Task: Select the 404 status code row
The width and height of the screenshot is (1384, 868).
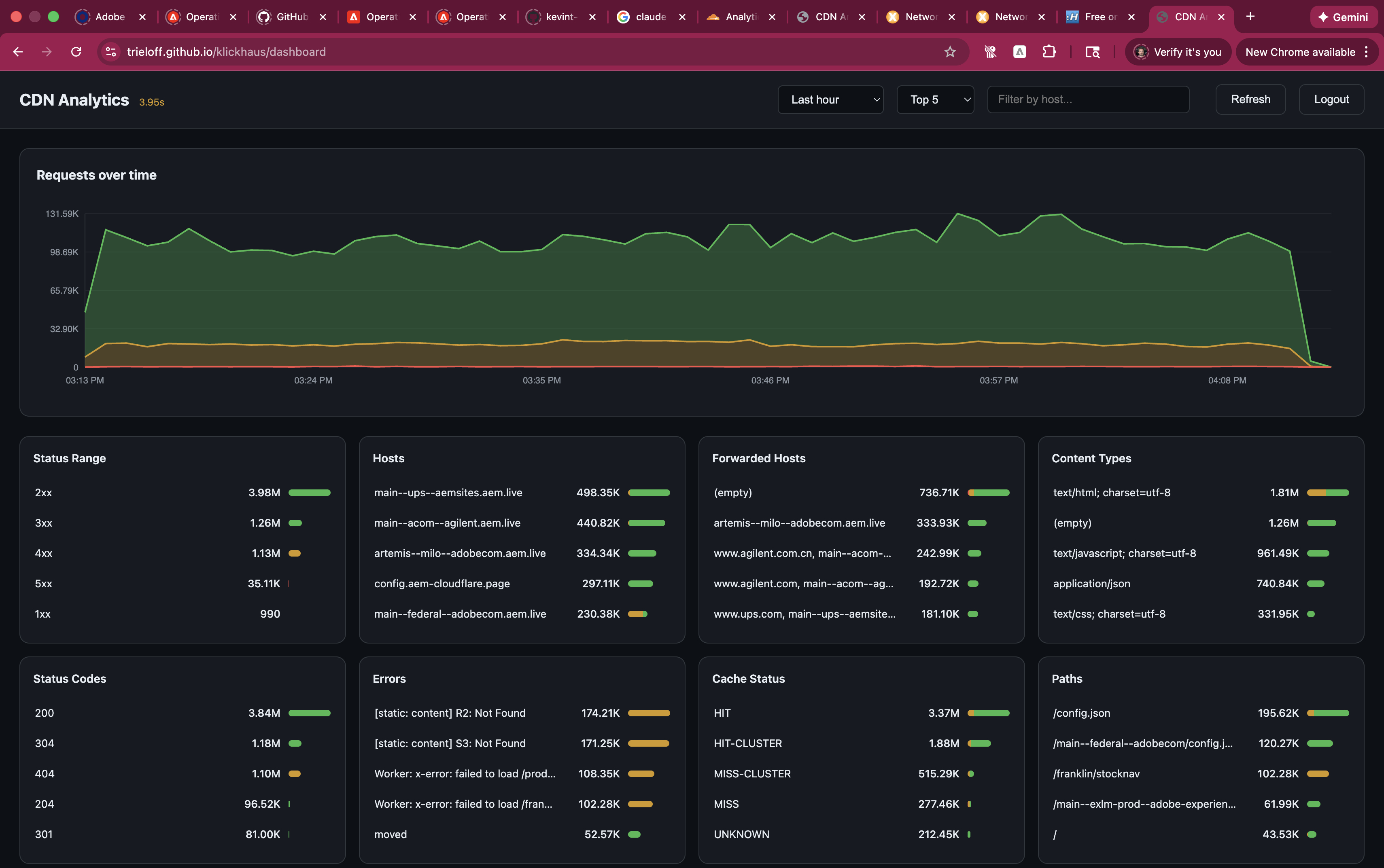Action: click(x=183, y=774)
